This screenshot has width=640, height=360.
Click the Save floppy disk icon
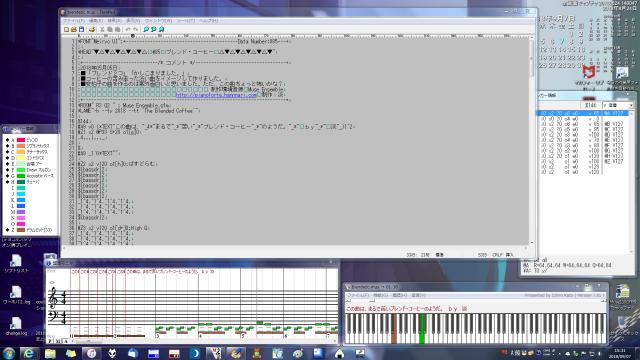tap(81, 29)
